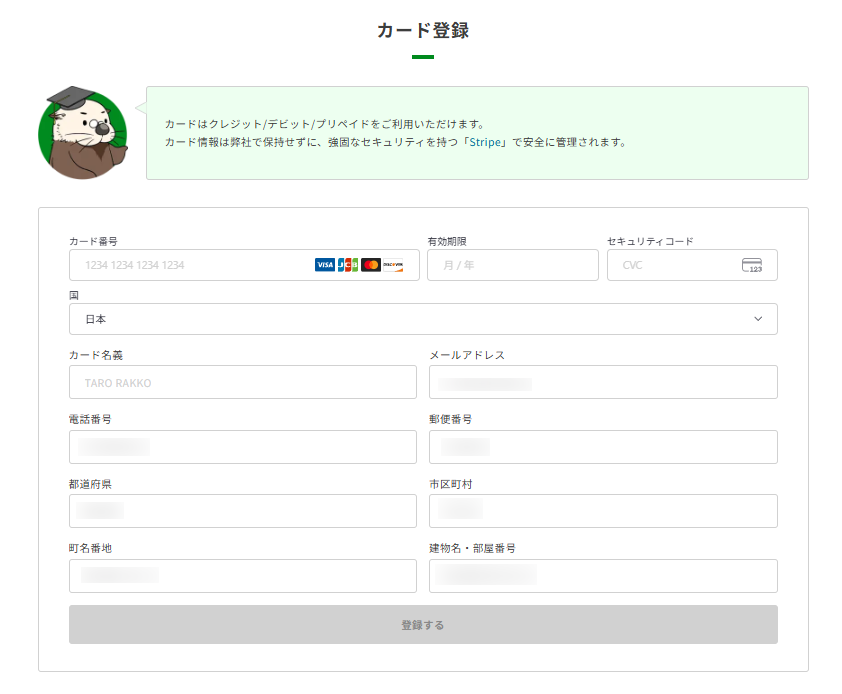Click the 都道府県 prefecture field
Viewport: 842px width, 694px height.
click(x=243, y=511)
